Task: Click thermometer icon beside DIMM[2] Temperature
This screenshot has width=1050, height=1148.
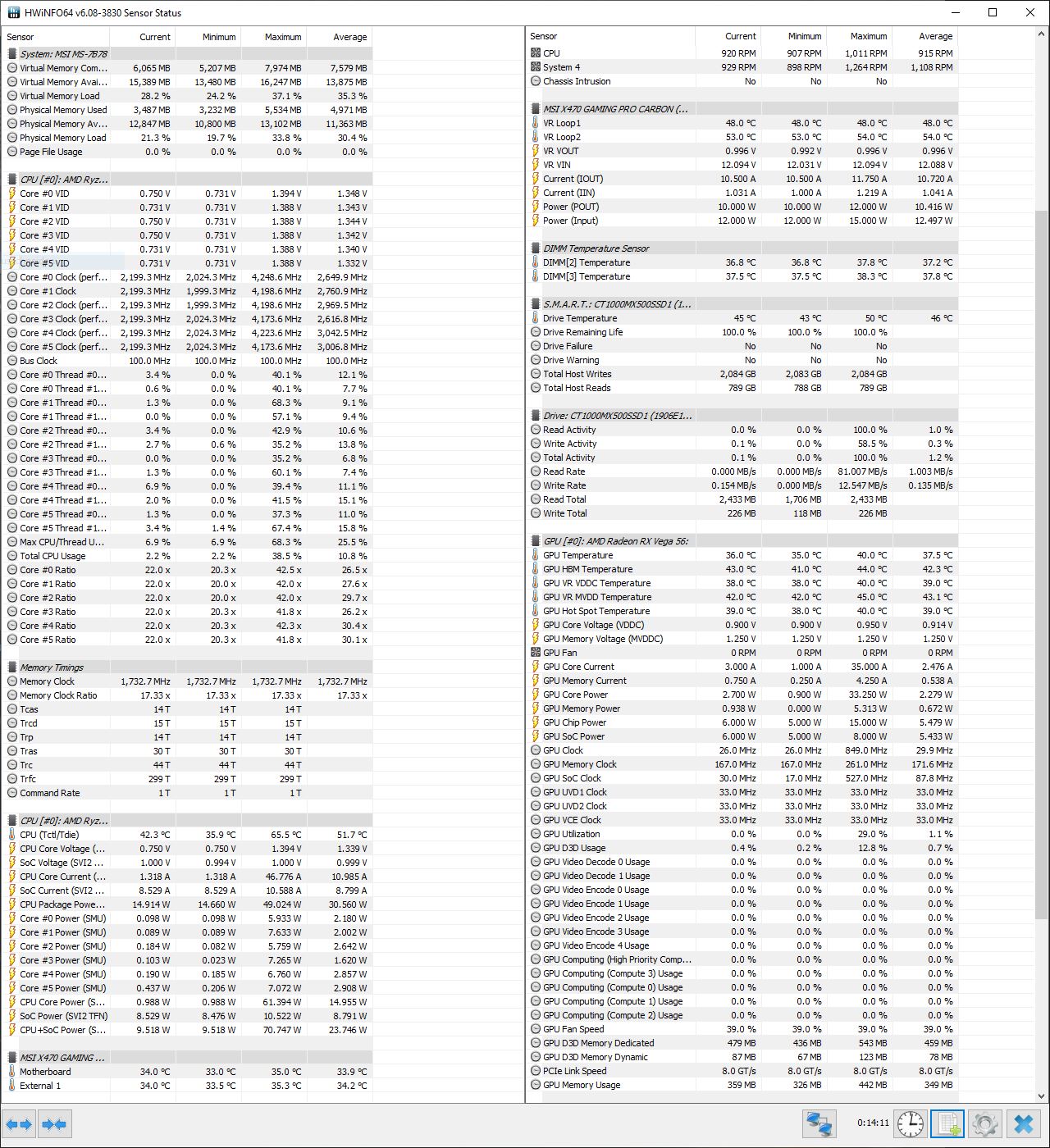Action: (x=536, y=262)
